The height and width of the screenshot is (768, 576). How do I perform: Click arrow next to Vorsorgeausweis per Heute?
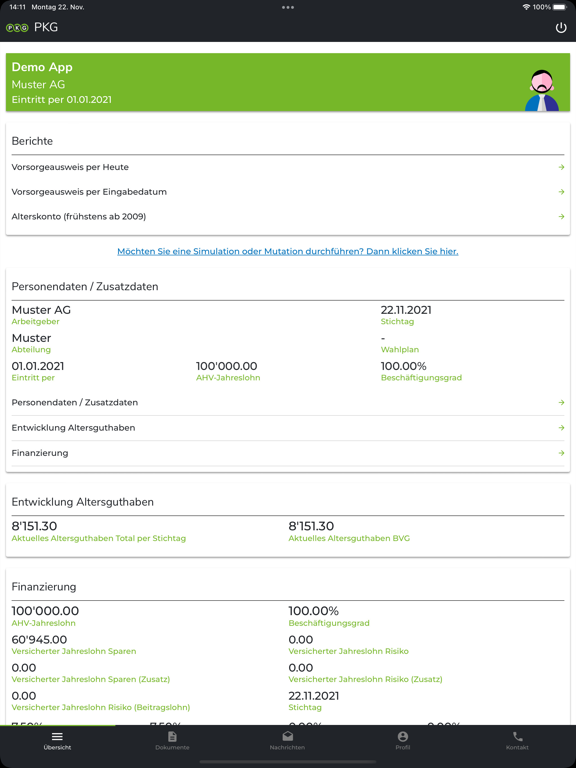click(x=561, y=167)
